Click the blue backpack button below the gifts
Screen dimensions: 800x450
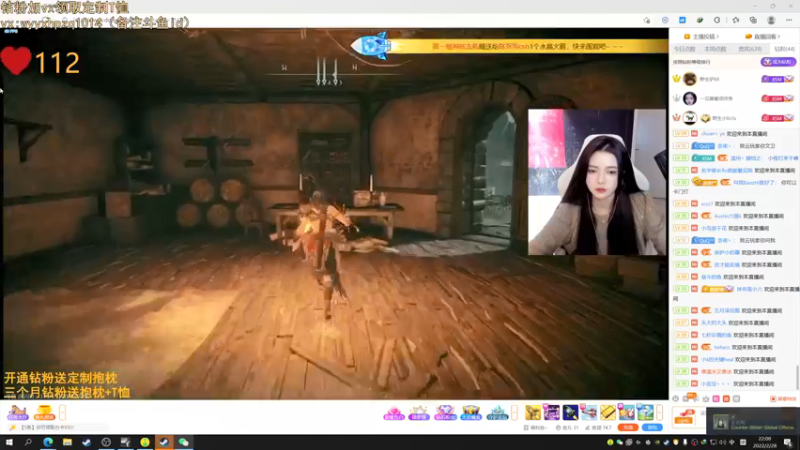(652, 428)
